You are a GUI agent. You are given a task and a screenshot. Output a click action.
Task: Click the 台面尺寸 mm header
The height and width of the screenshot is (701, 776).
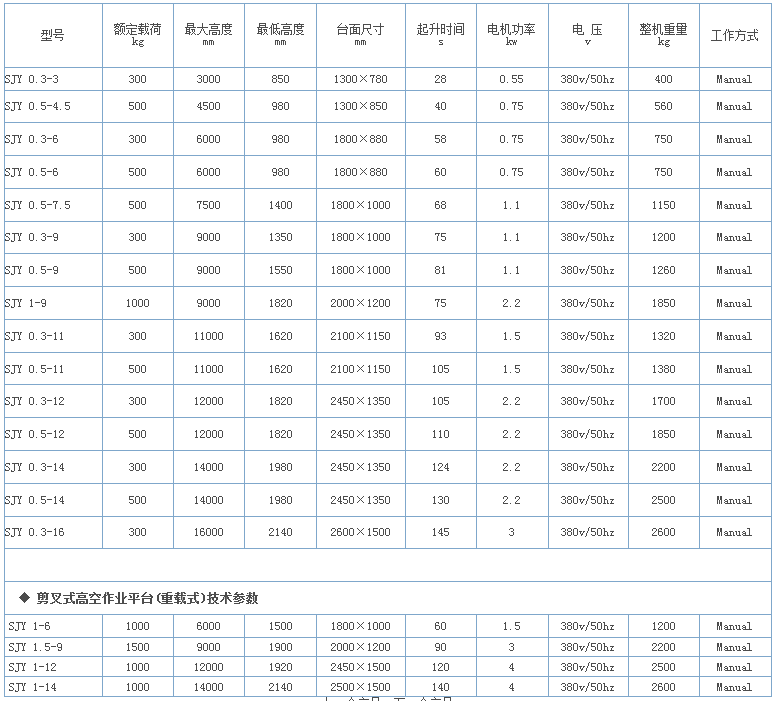360,35
